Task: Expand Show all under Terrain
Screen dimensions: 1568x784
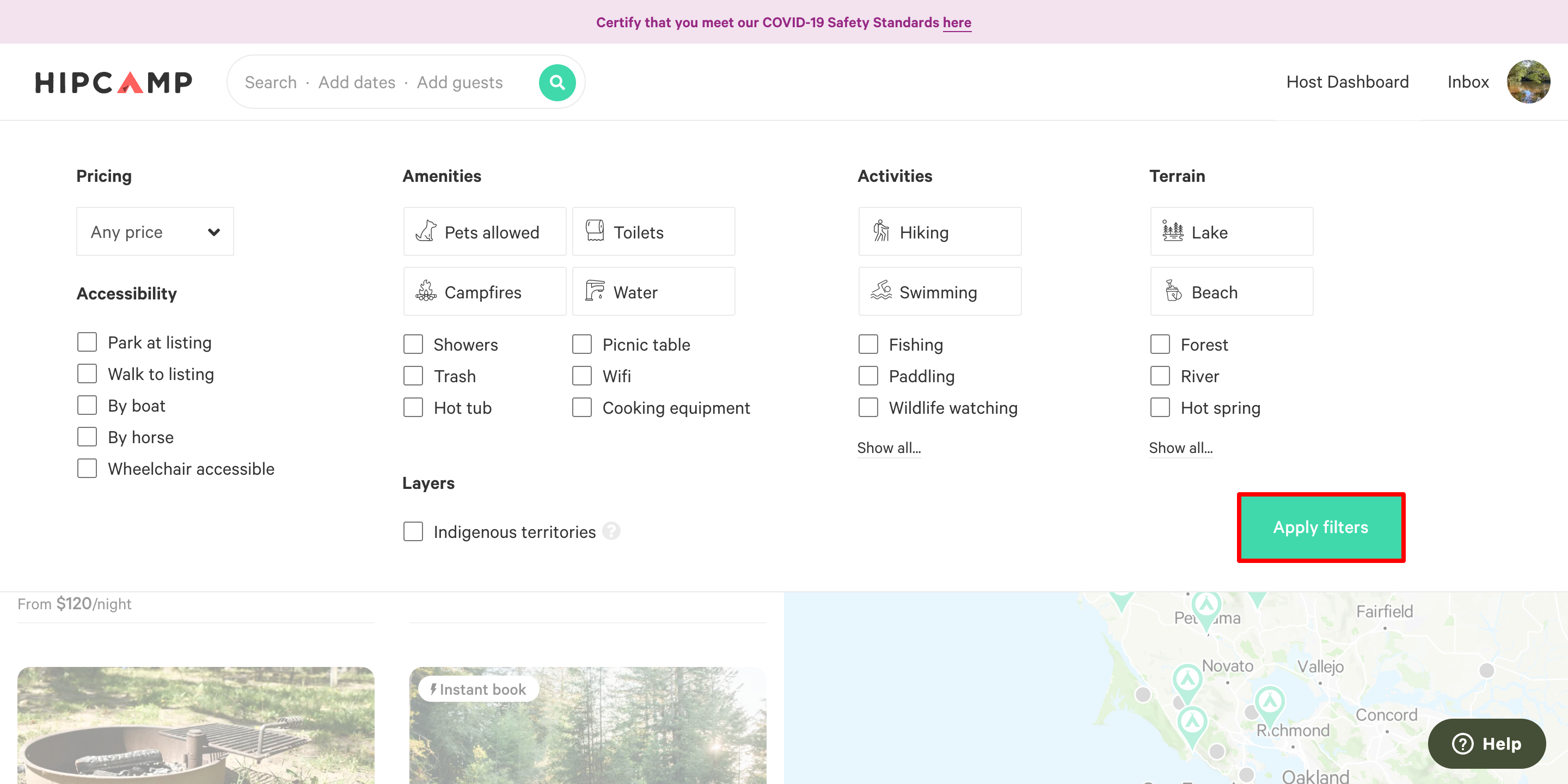Action: point(1180,448)
